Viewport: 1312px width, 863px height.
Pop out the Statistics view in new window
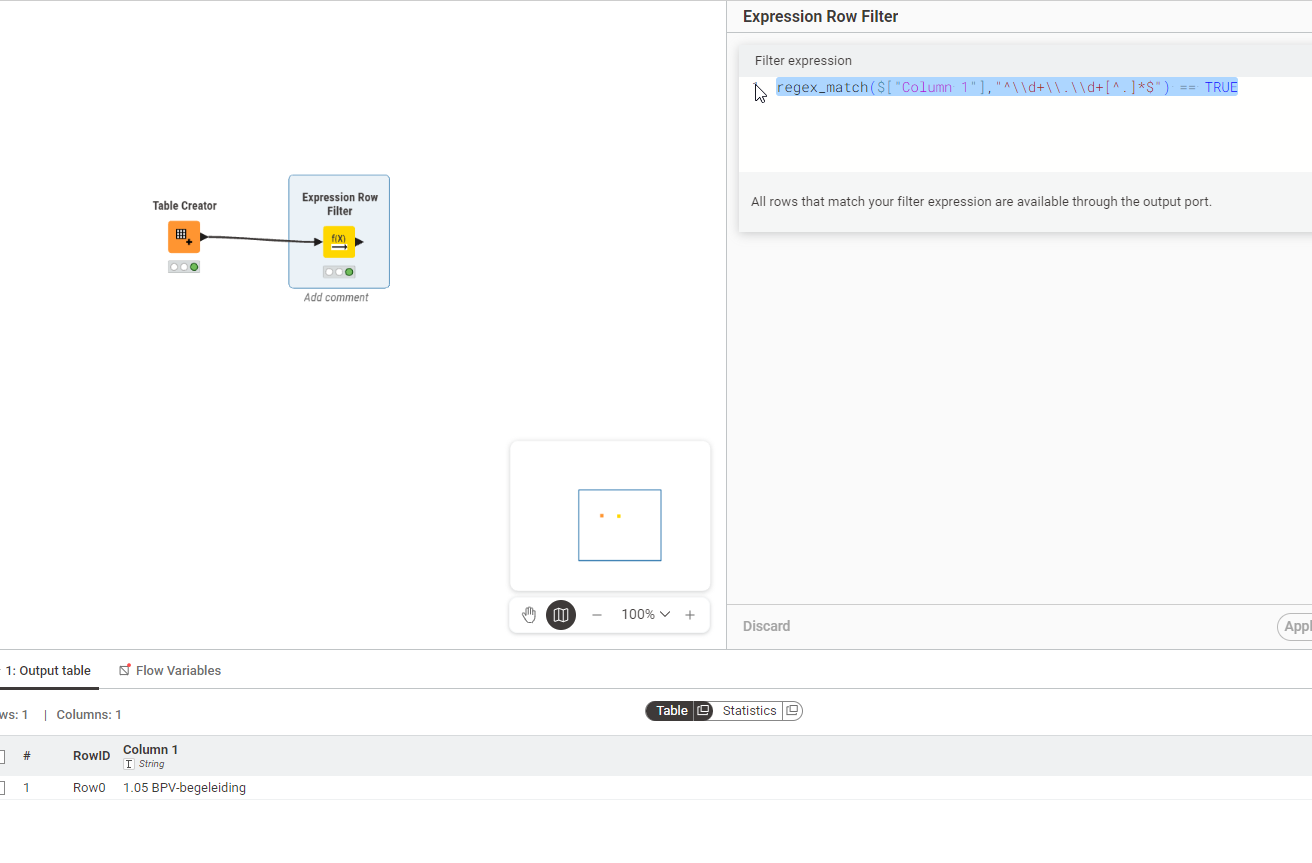click(x=792, y=711)
